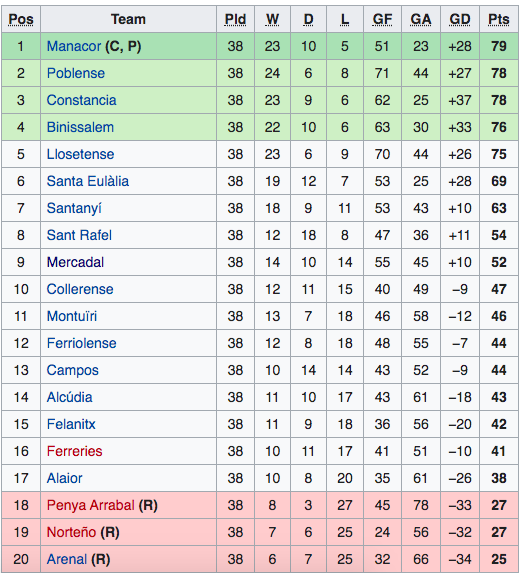Click the GD column header abbreviation
This screenshot has width=524, height=573.
(460, 19)
